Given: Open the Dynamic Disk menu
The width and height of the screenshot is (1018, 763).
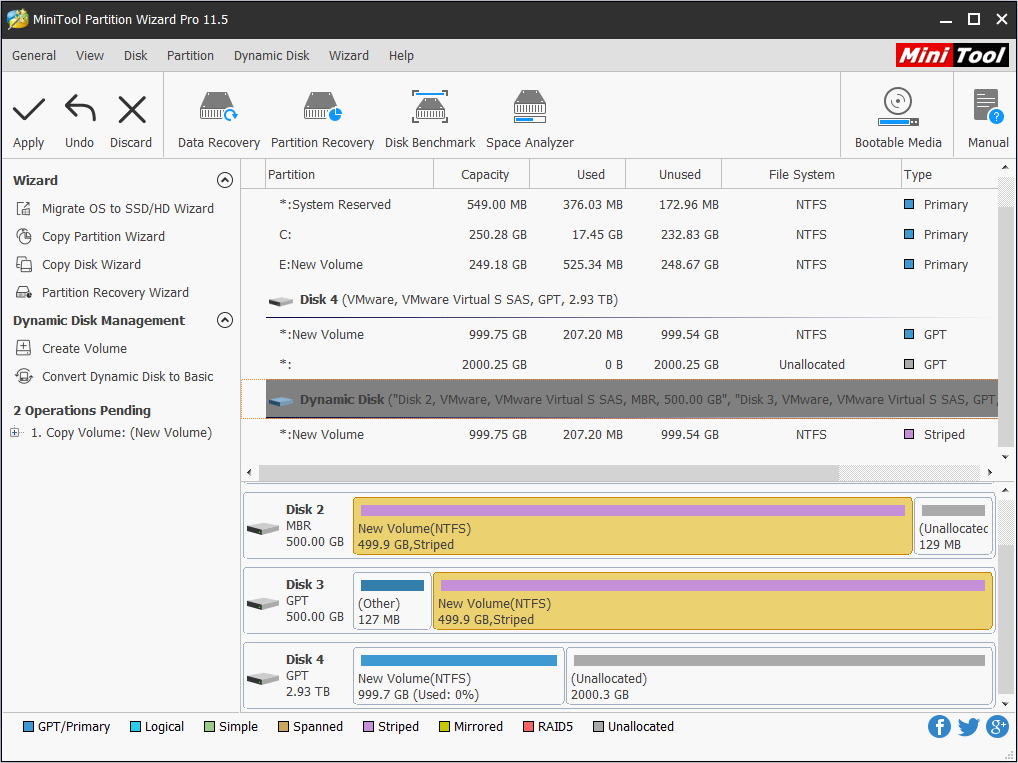Looking at the screenshot, I should tap(271, 56).
